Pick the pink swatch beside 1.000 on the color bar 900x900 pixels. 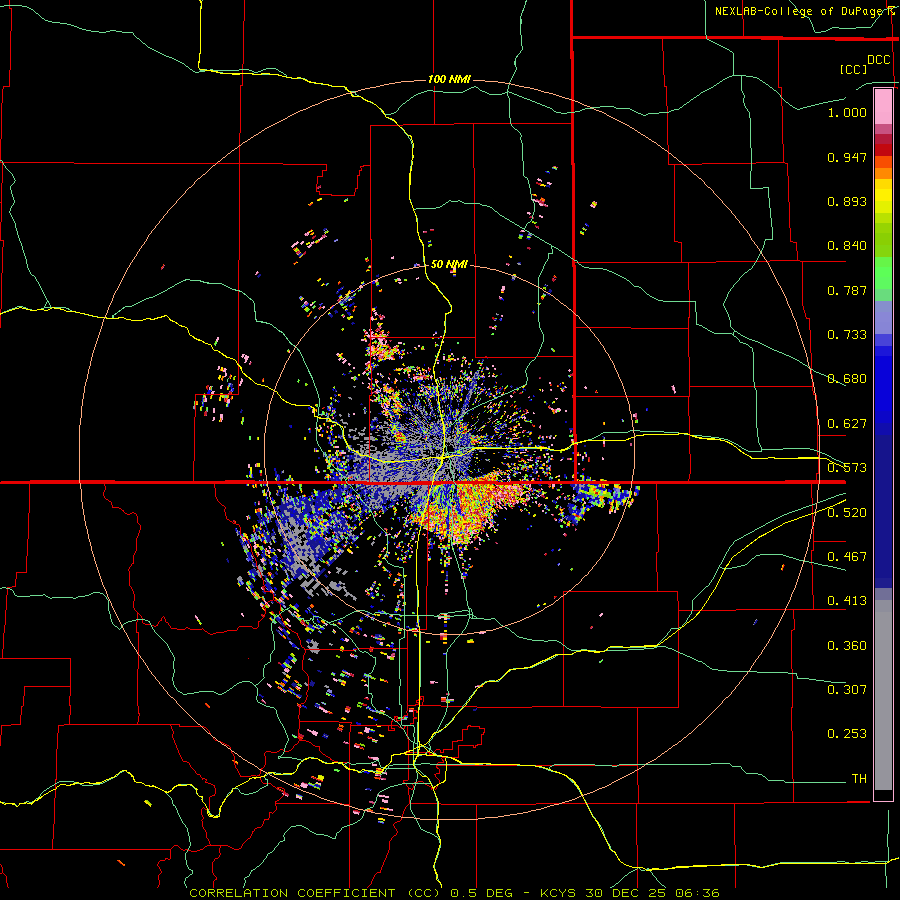pyautogui.click(x=883, y=107)
